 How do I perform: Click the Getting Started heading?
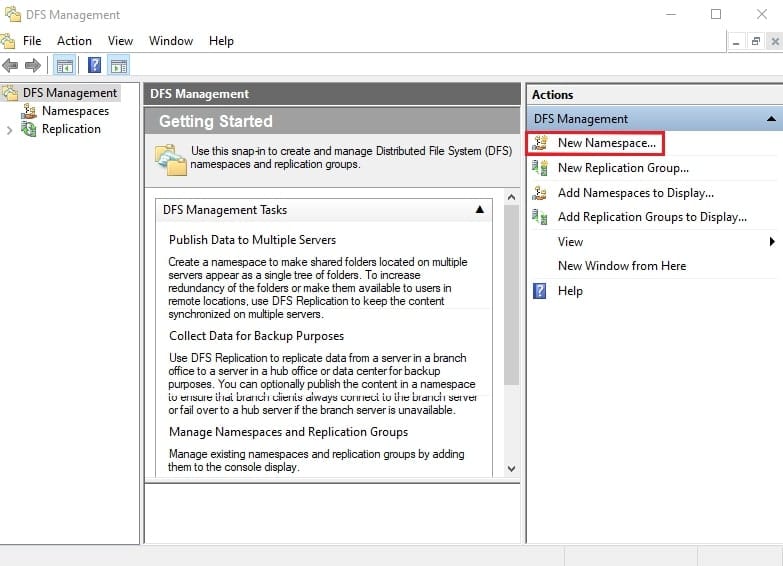coord(216,121)
